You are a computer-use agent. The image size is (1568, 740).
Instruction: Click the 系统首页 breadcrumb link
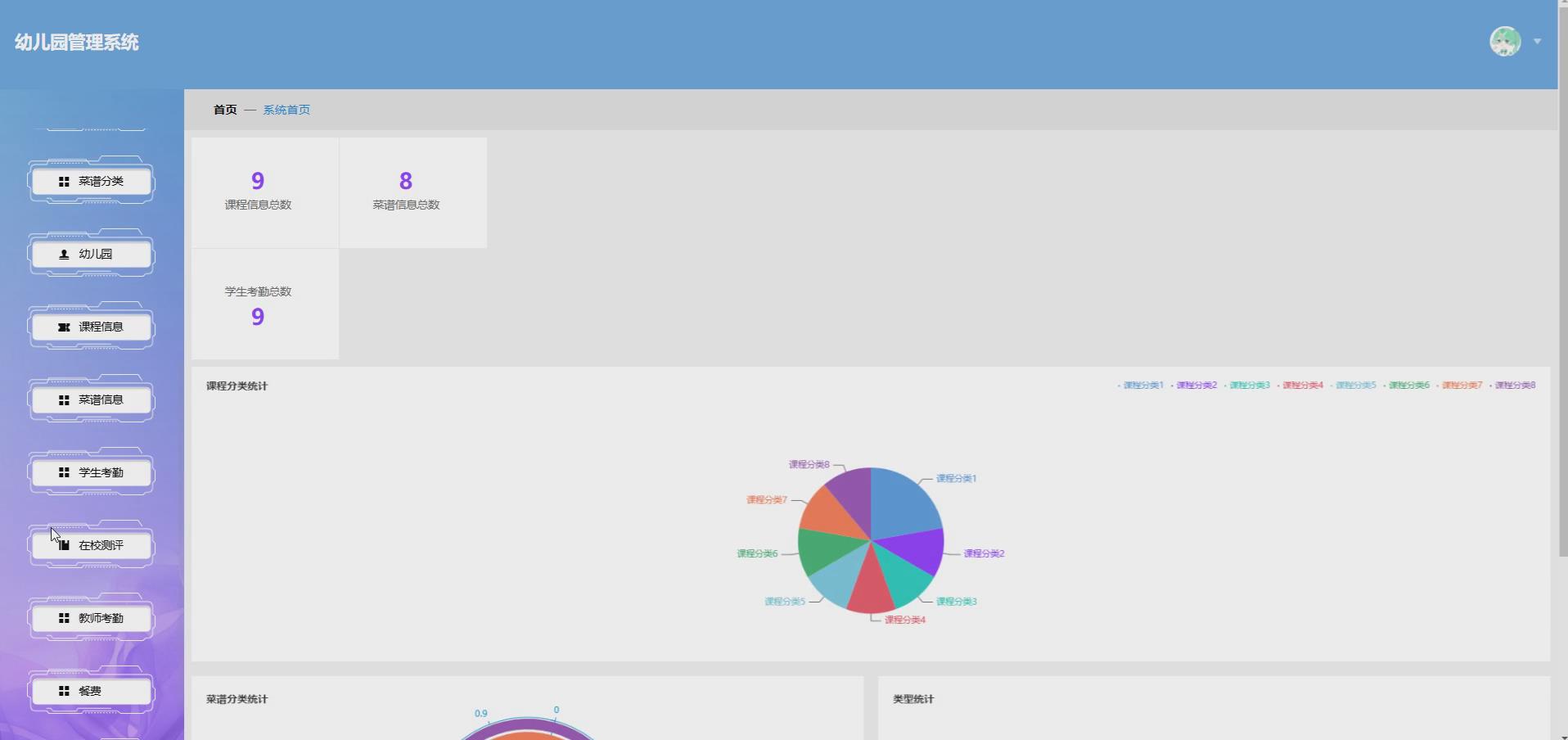[286, 110]
